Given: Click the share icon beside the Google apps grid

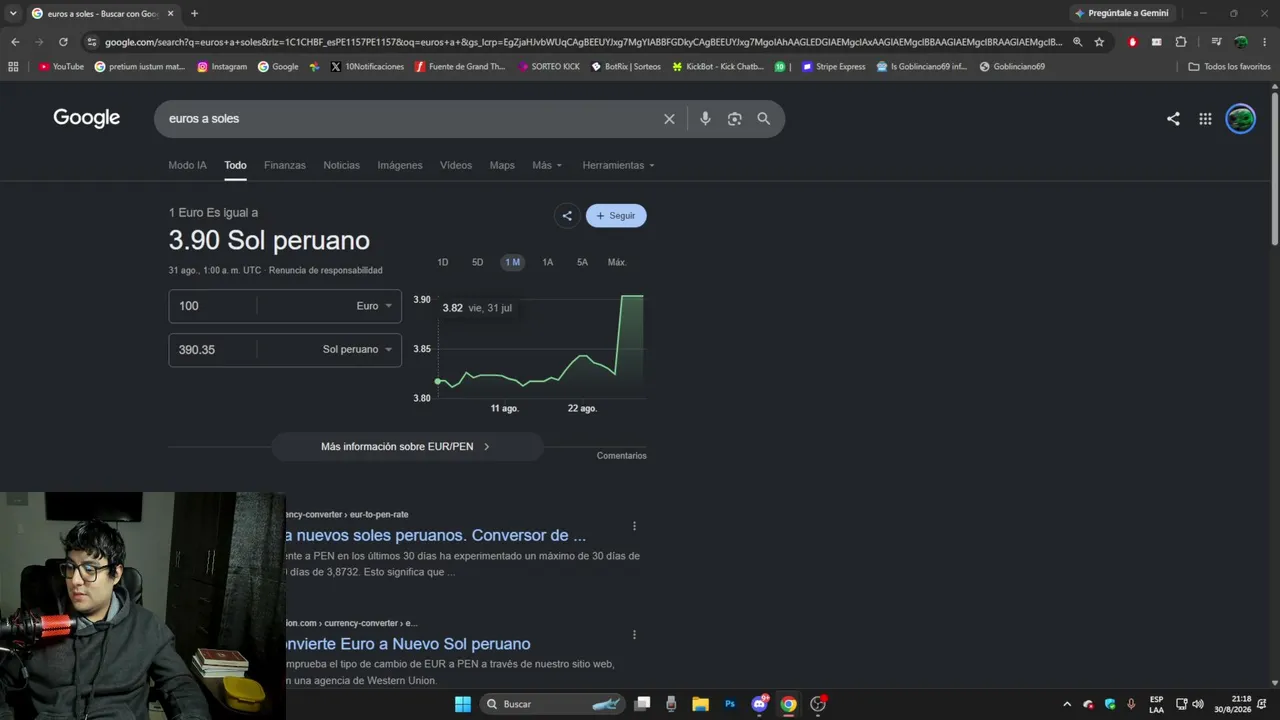Looking at the screenshot, I should (x=1173, y=119).
